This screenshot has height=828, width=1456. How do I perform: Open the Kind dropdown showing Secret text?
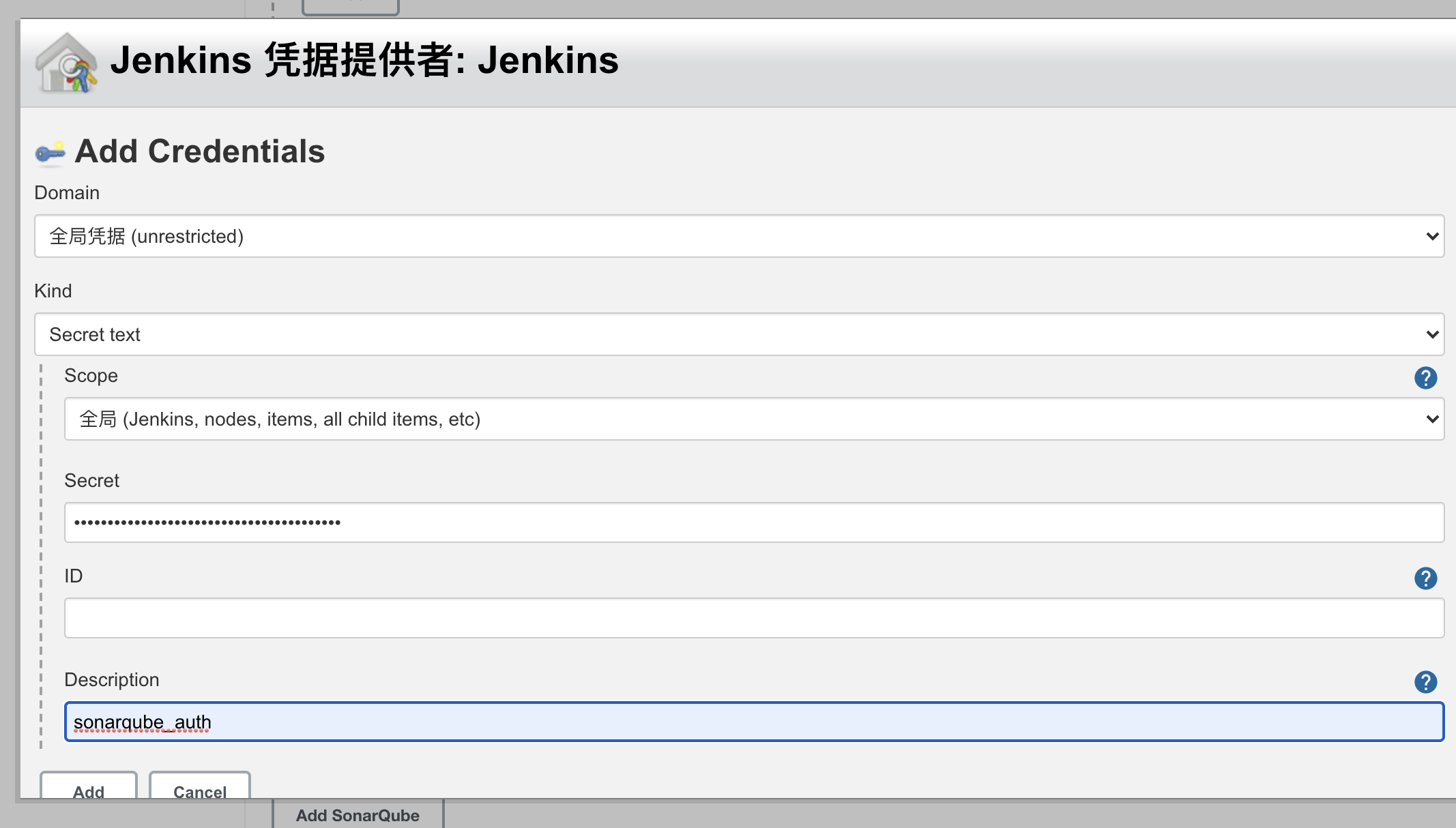[739, 334]
